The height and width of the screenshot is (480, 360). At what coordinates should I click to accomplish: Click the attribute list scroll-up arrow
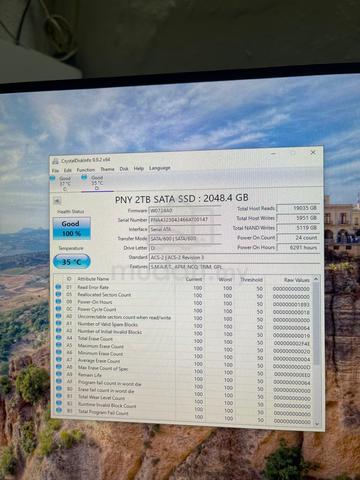pyautogui.click(x=316, y=279)
